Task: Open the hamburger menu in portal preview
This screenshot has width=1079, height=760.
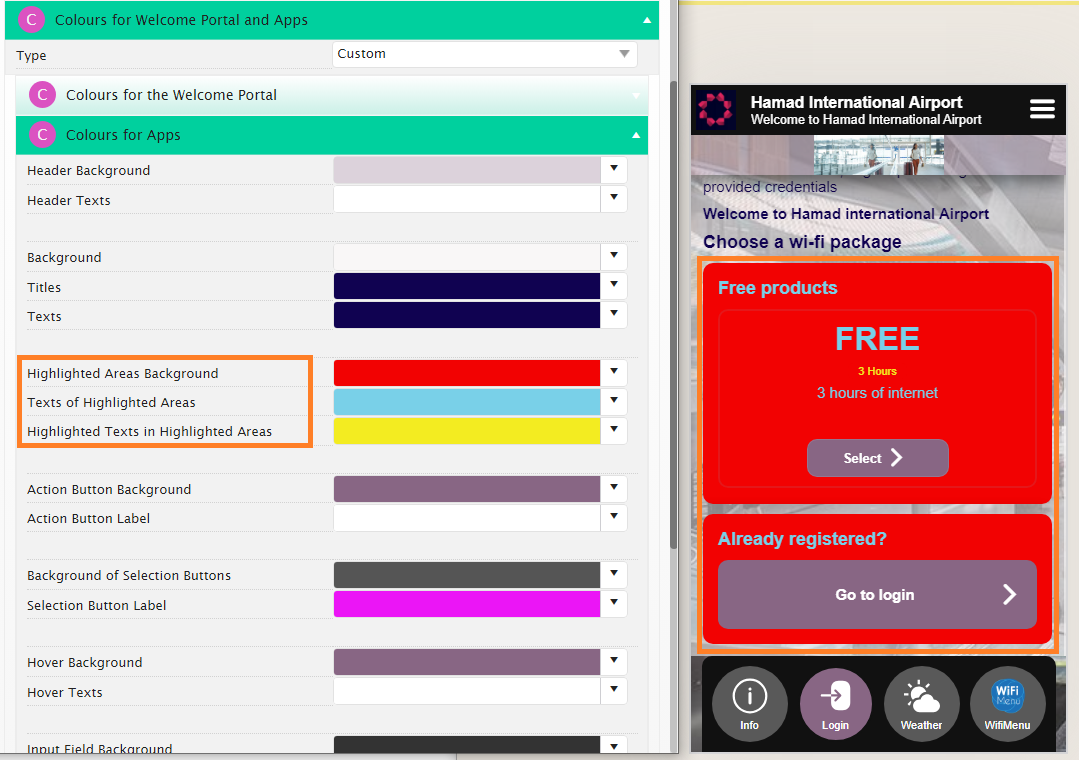Action: (1042, 109)
